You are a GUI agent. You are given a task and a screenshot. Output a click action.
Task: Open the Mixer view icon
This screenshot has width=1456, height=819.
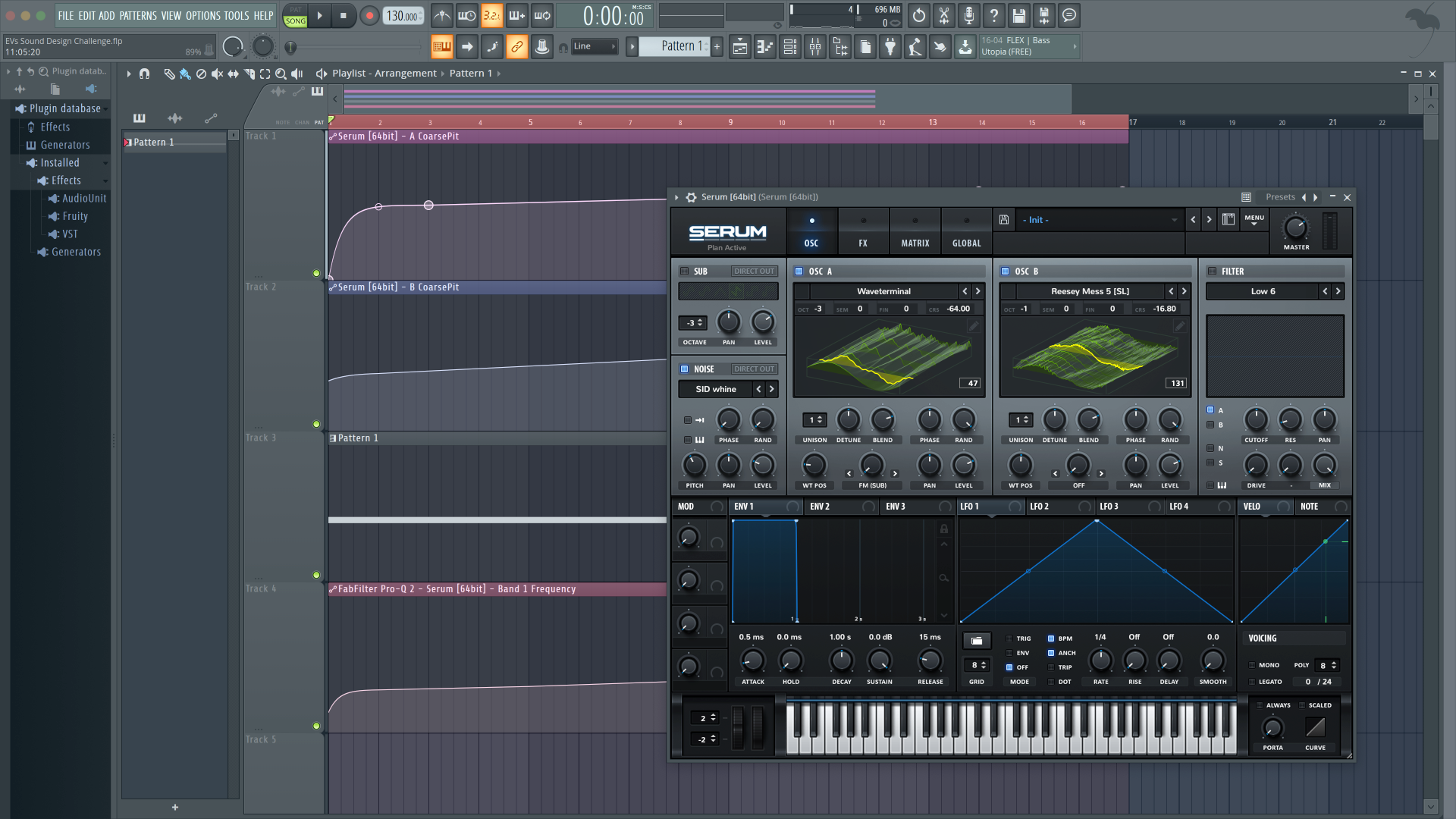(815, 47)
